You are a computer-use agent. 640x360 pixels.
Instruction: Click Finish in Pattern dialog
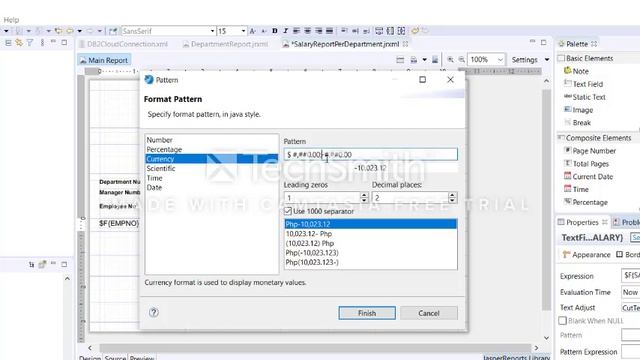[367, 313]
